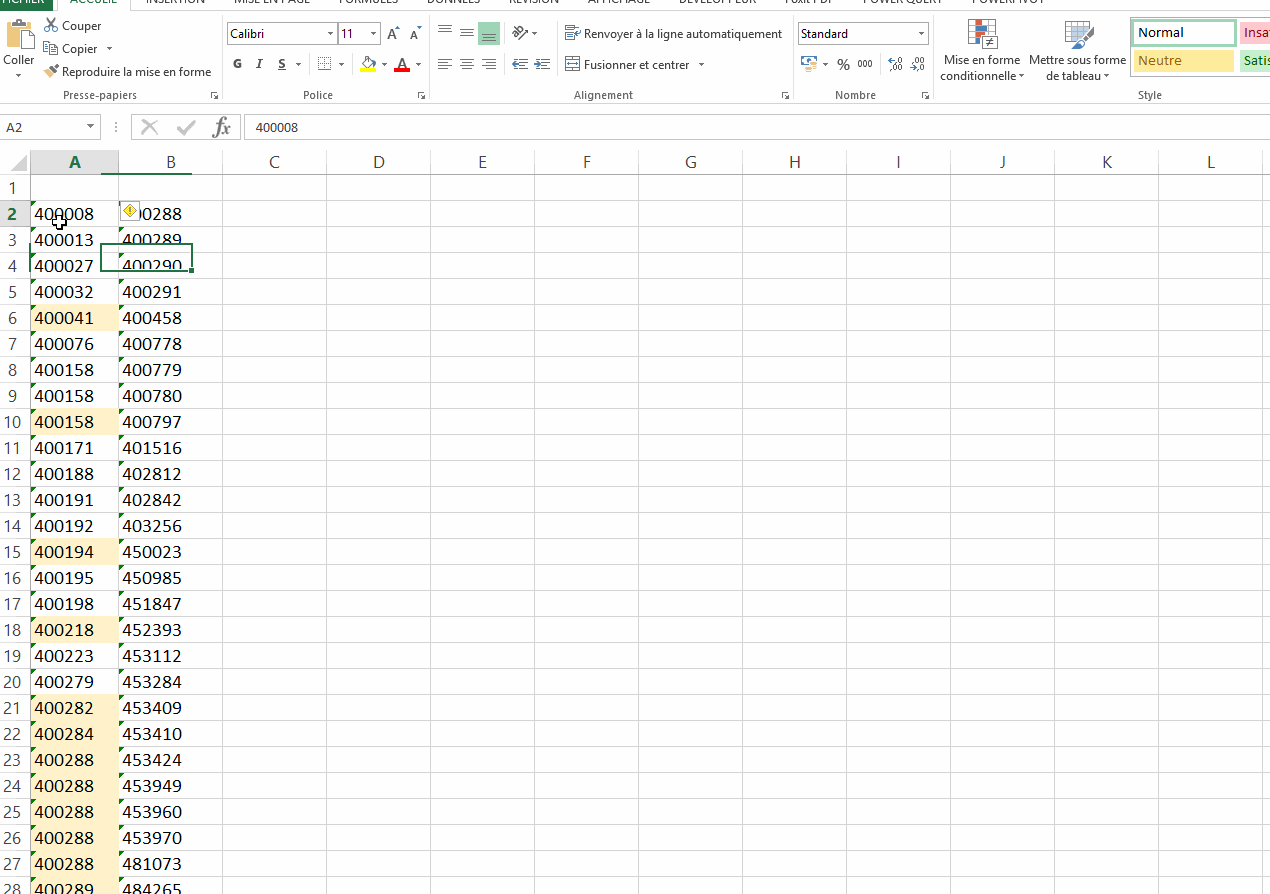Open the Coller dropdown arrow
Screen dimensions: 1270x894
coord(18,76)
